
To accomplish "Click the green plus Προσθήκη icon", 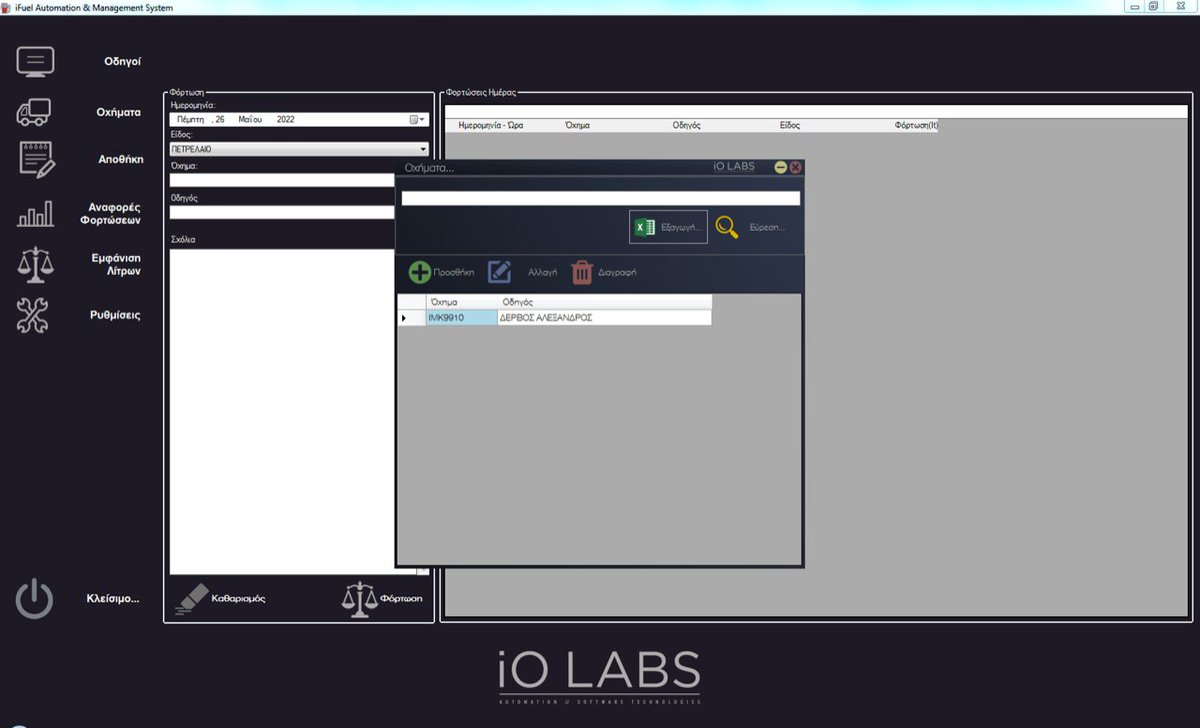I will click(x=420, y=272).
